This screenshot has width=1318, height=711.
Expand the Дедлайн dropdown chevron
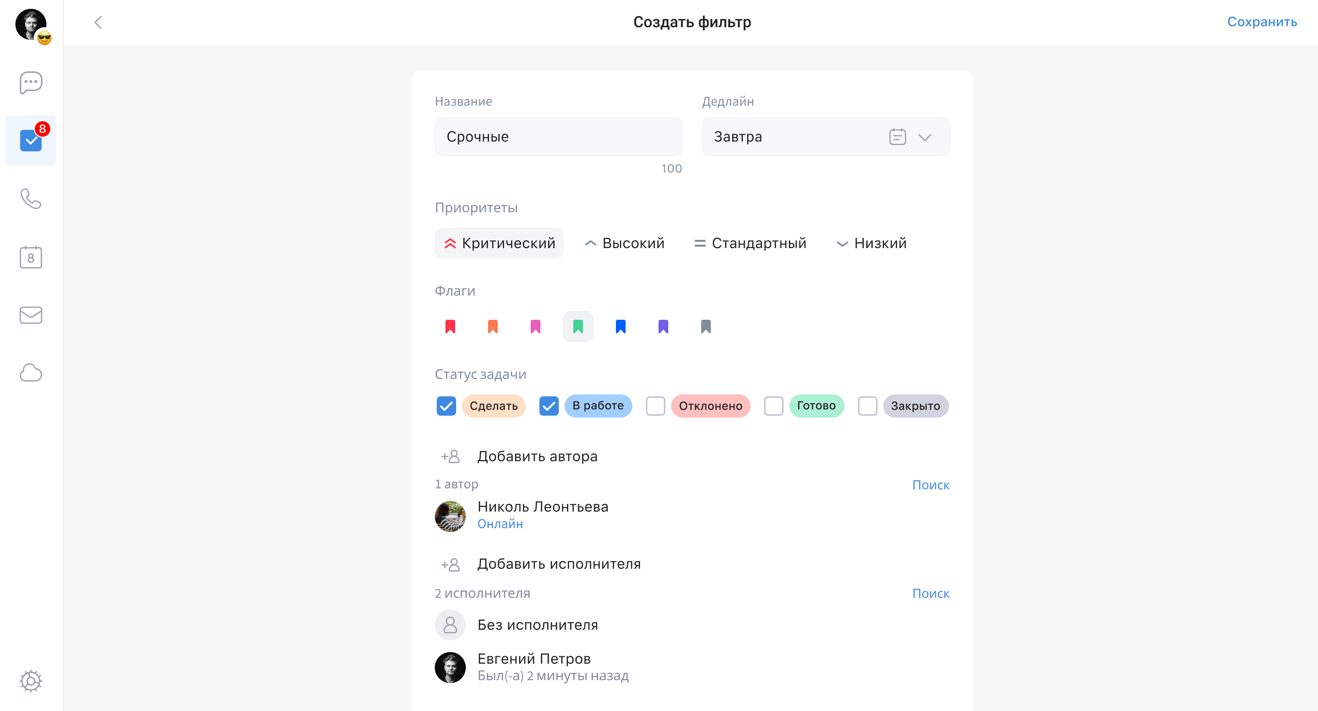(x=925, y=137)
